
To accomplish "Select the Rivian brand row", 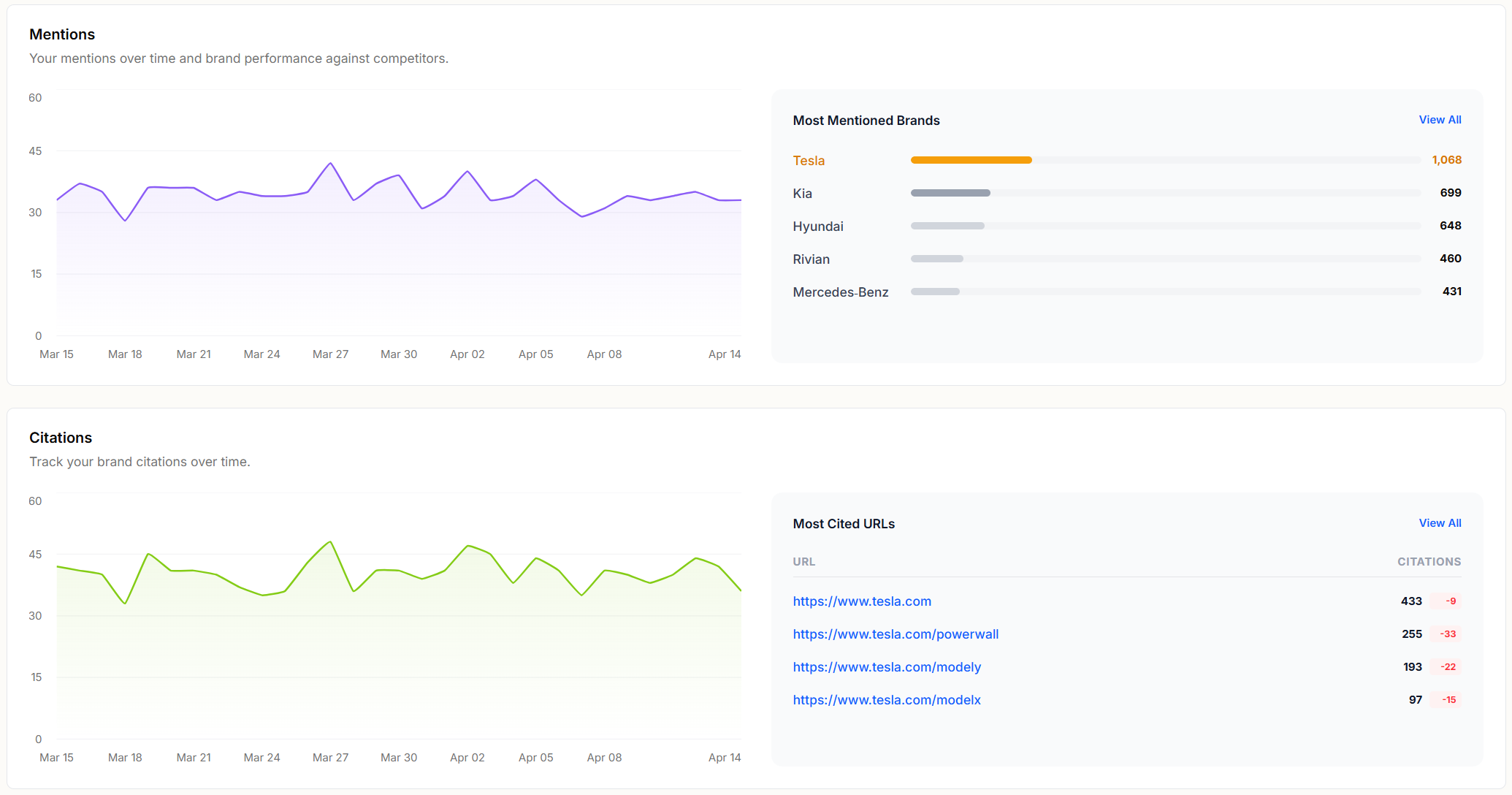I will 812,259.
